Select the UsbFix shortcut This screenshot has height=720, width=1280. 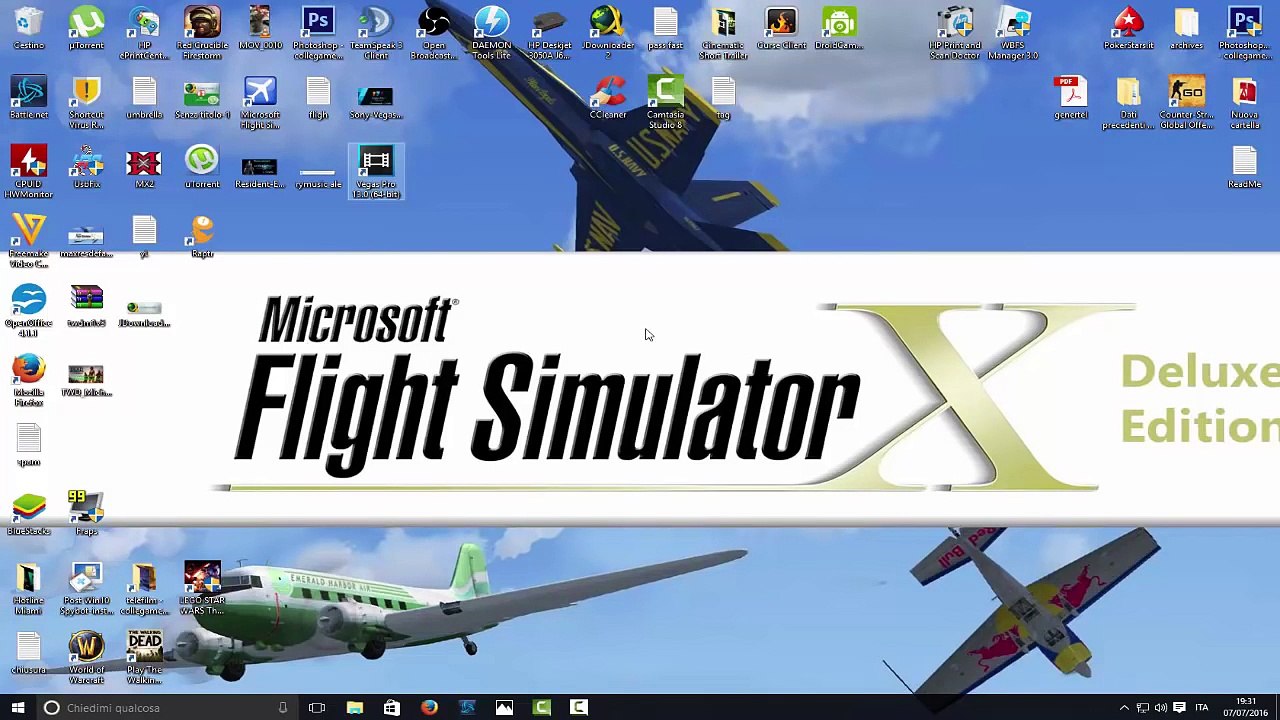[86, 167]
